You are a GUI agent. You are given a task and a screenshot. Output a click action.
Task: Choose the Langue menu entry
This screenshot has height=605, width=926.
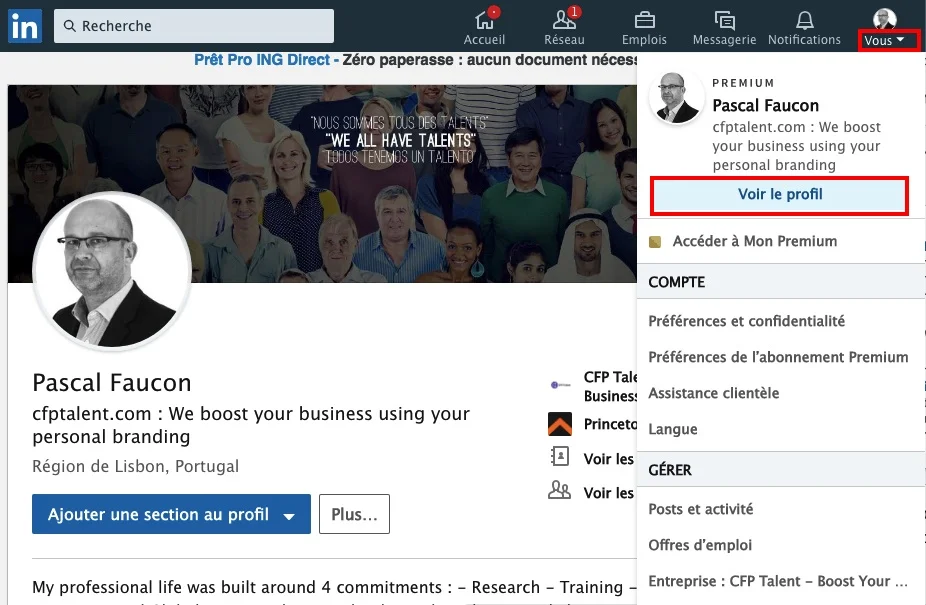673,429
